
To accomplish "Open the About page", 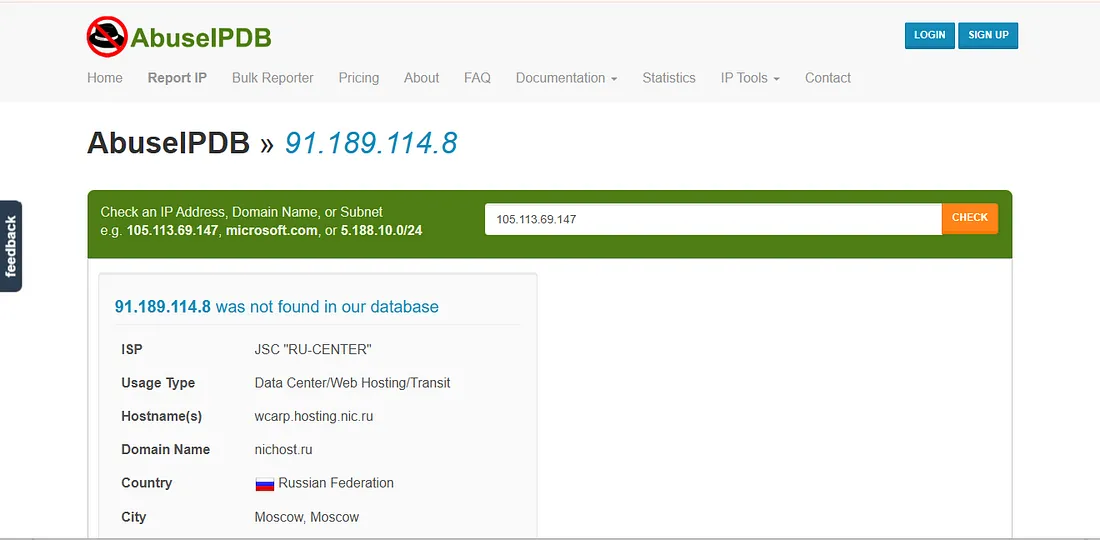I will tap(422, 78).
